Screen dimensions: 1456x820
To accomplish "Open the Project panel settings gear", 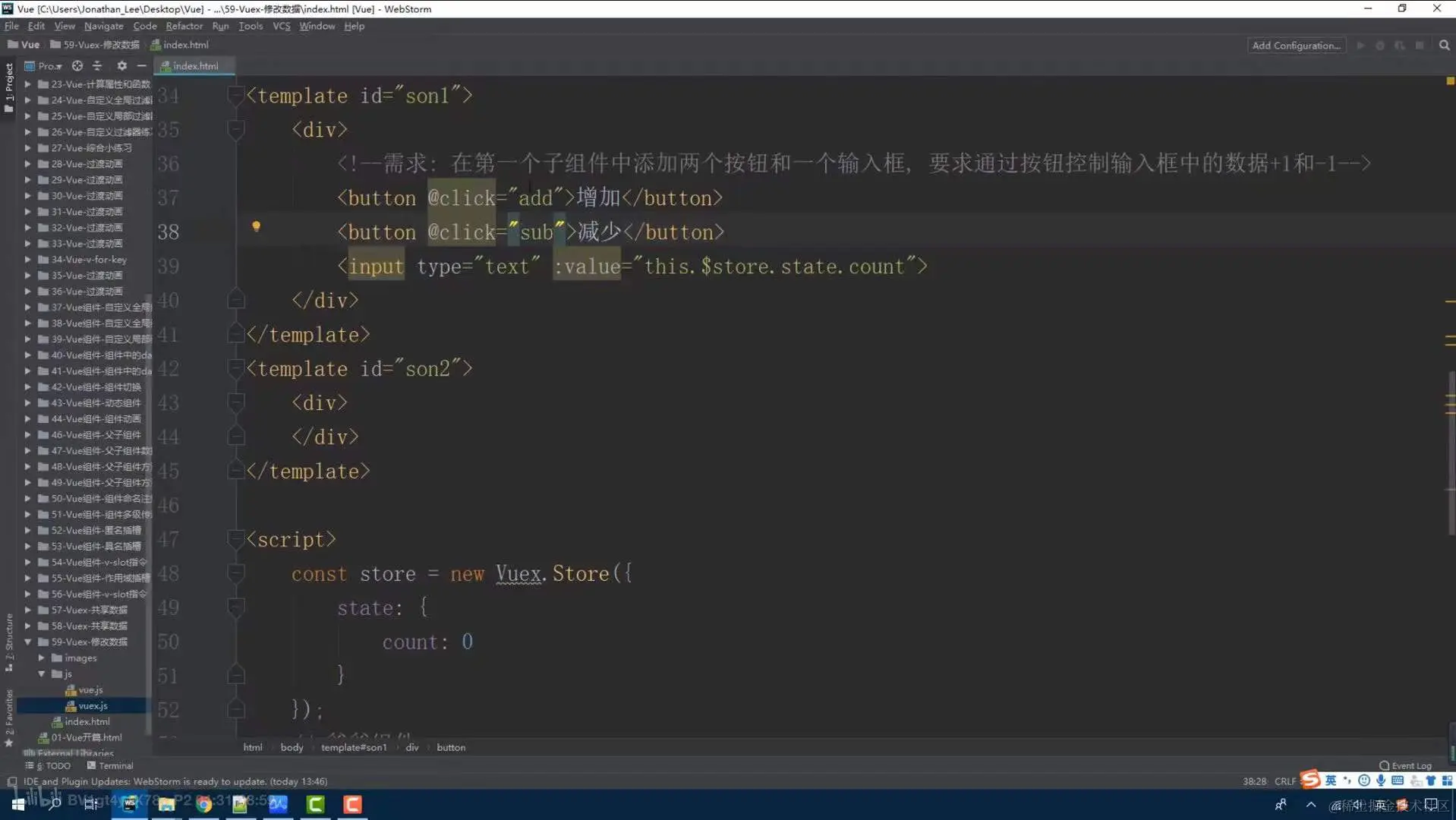I will (x=121, y=66).
